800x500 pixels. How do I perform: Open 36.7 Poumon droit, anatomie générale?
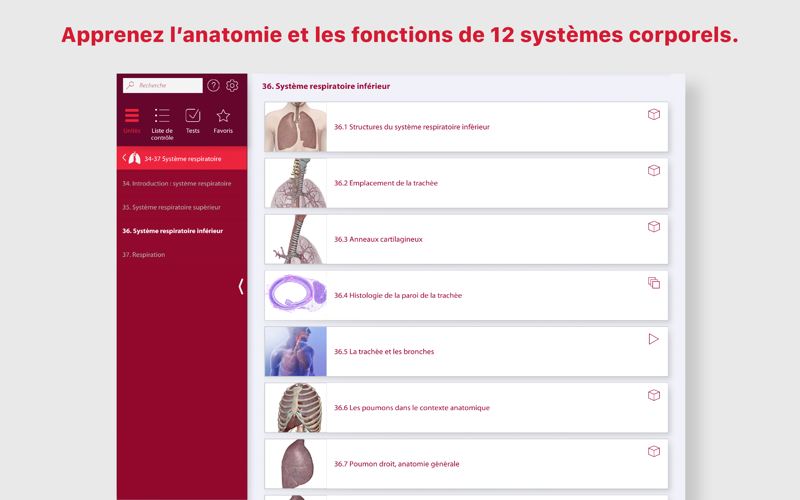pyautogui.click(x=466, y=463)
